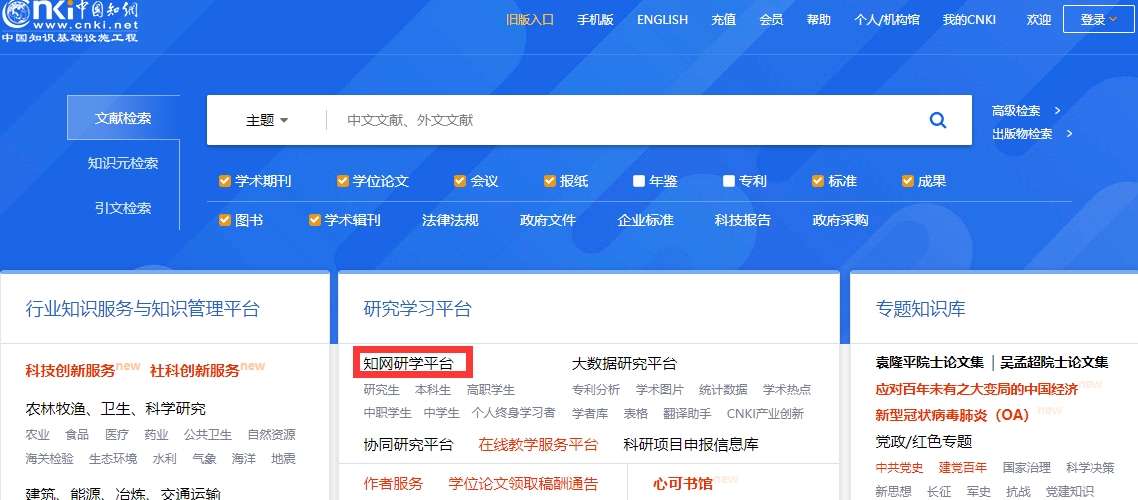Open the 登录 dropdown button
The width and height of the screenshot is (1138, 500).
click(x=1099, y=20)
